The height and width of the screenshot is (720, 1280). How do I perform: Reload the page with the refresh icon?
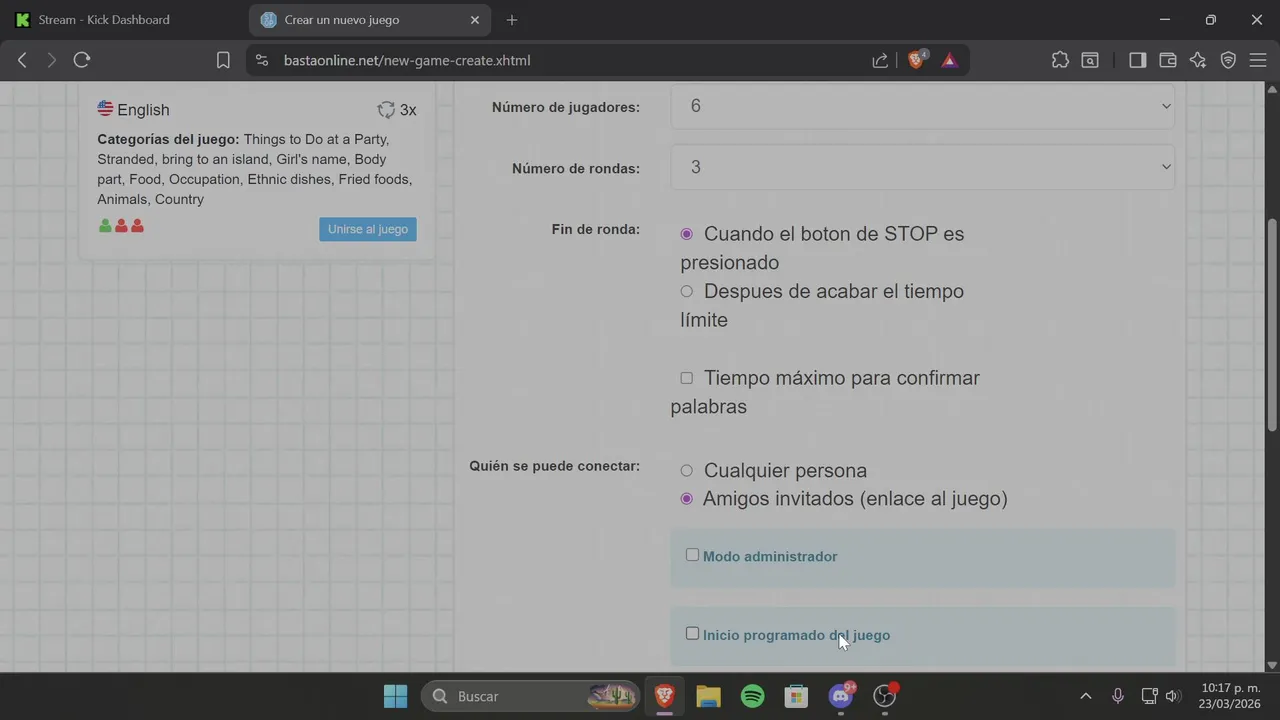pos(82,60)
